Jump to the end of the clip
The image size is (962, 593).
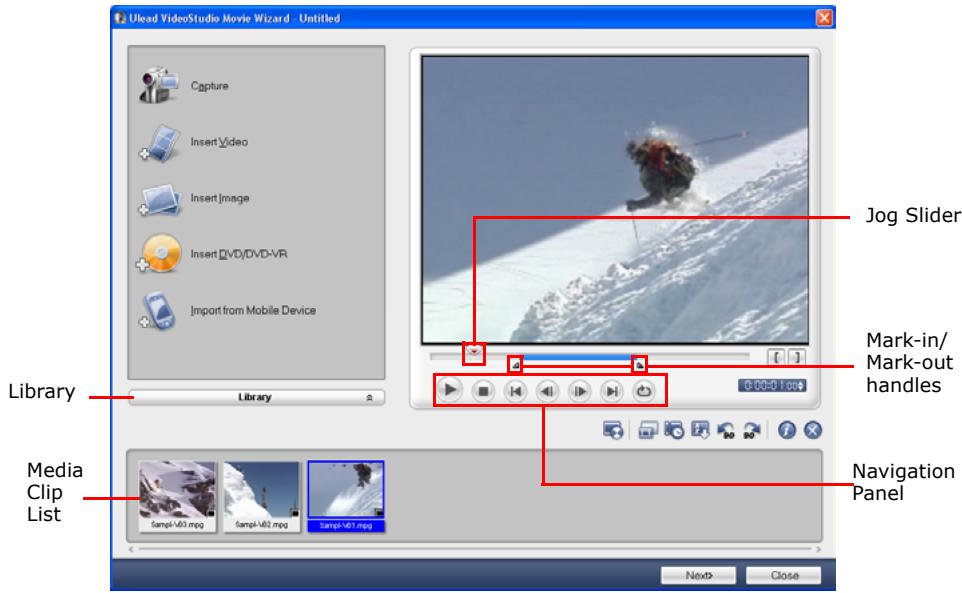click(611, 391)
